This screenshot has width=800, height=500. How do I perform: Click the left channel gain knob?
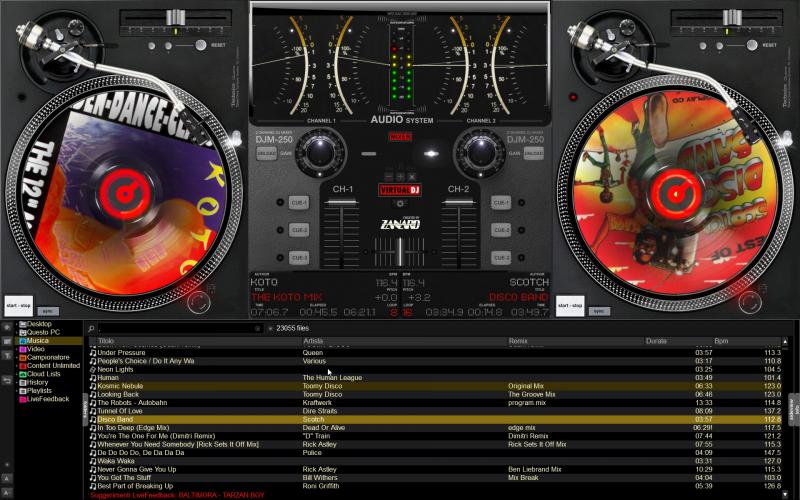[x=321, y=152]
